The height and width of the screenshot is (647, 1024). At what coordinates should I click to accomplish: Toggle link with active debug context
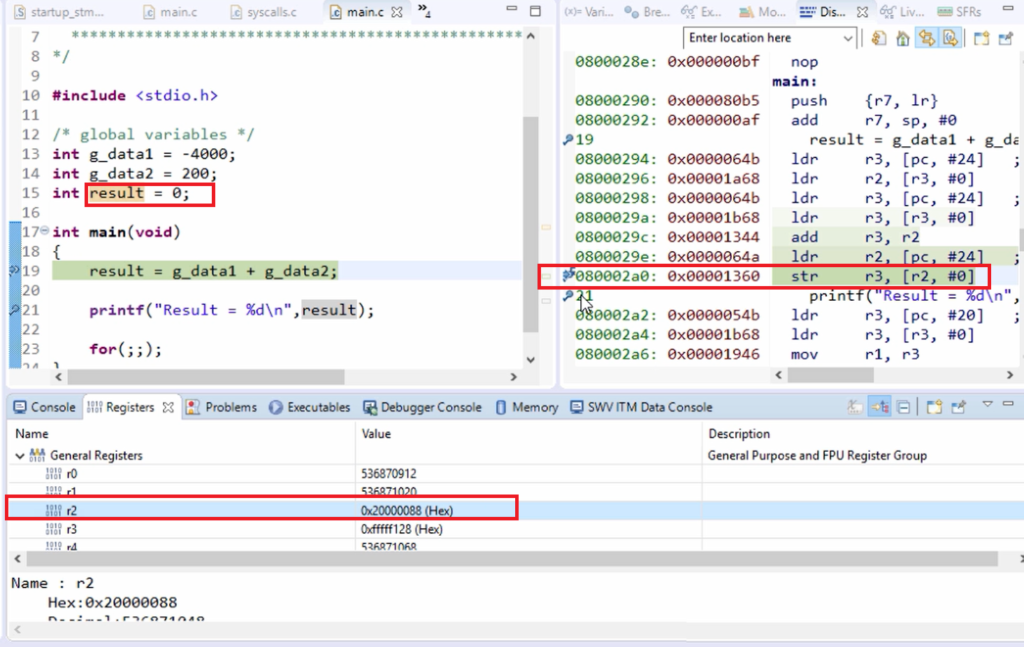tap(927, 39)
